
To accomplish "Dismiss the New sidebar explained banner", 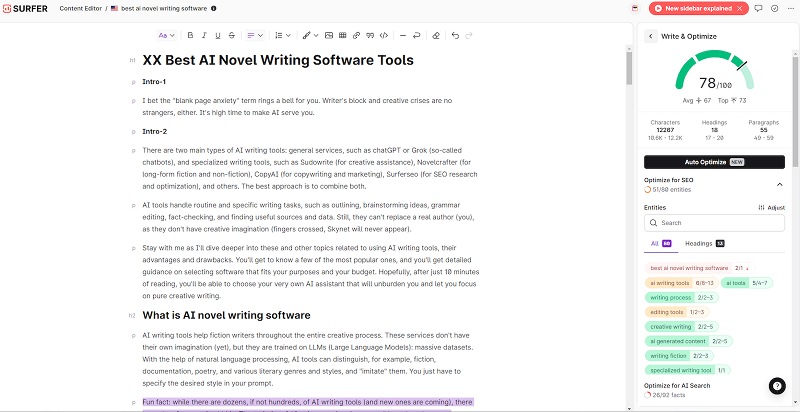I will click(x=740, y=9).
